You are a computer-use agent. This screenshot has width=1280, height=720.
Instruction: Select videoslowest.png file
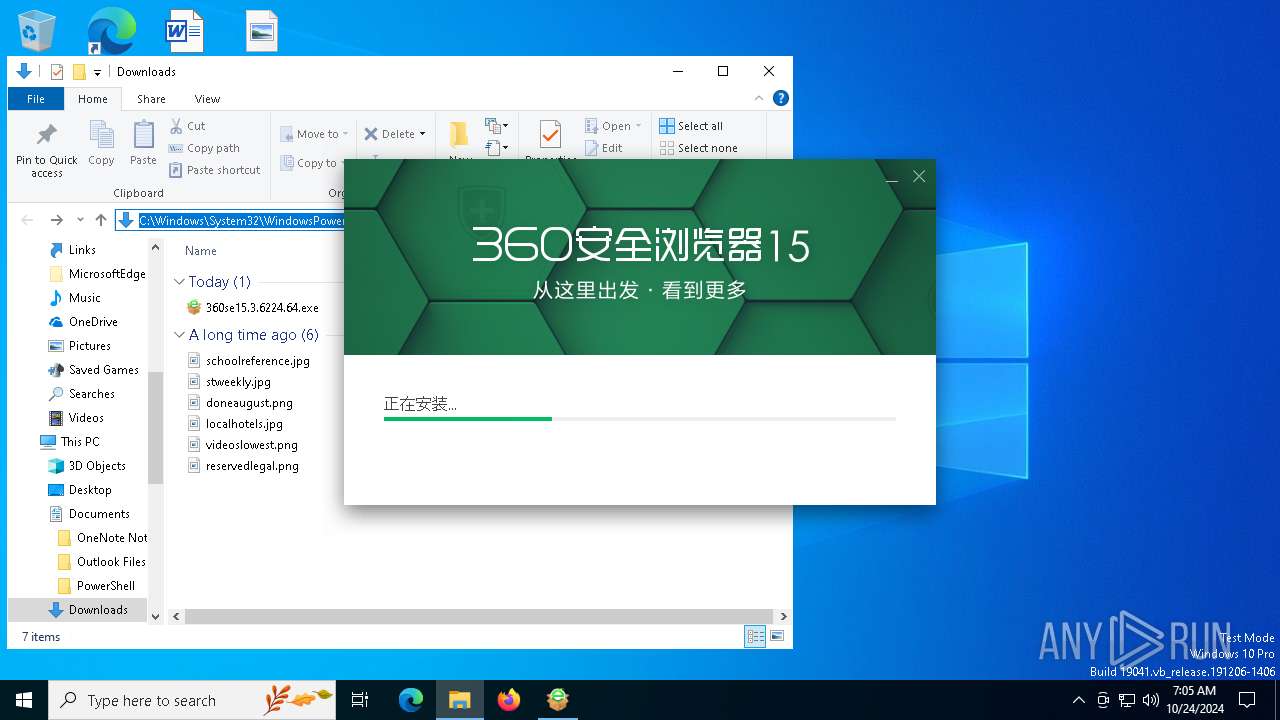[242, 445]
